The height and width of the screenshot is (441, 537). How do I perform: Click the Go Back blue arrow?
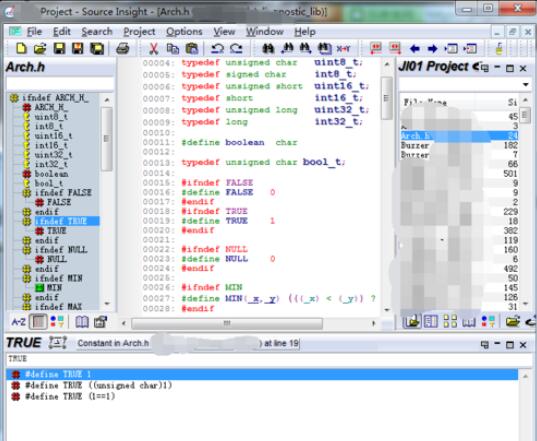coord(415,49)
